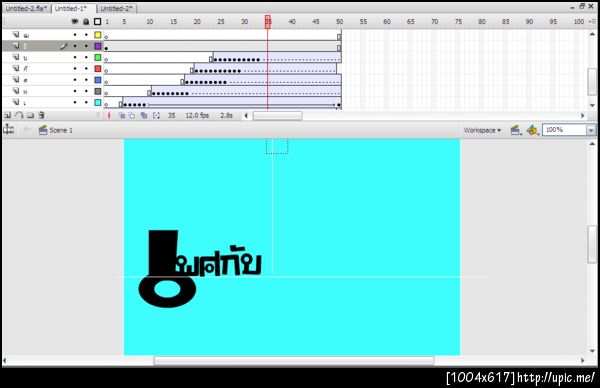Viewport: 600px width, 388px height.
Task: Click the Scene 1 label
Action: click(61, 130)
